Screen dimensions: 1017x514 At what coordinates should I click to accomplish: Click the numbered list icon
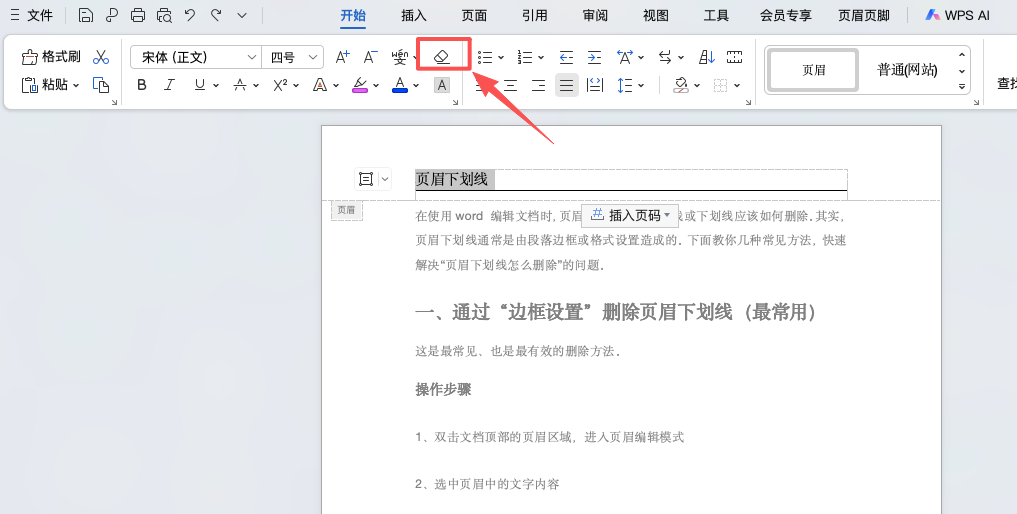(525, 57)
